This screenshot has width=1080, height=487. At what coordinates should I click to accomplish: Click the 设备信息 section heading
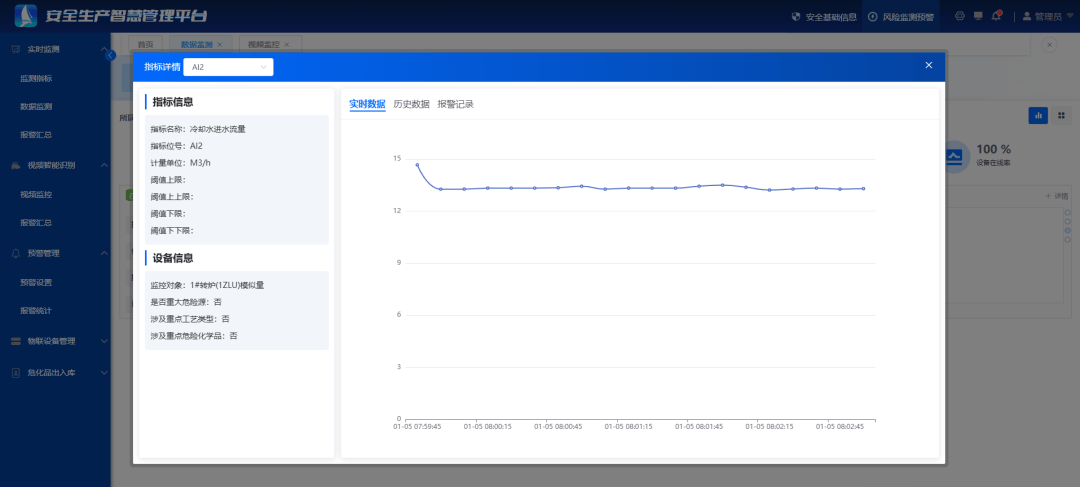(x=172, y=258)
